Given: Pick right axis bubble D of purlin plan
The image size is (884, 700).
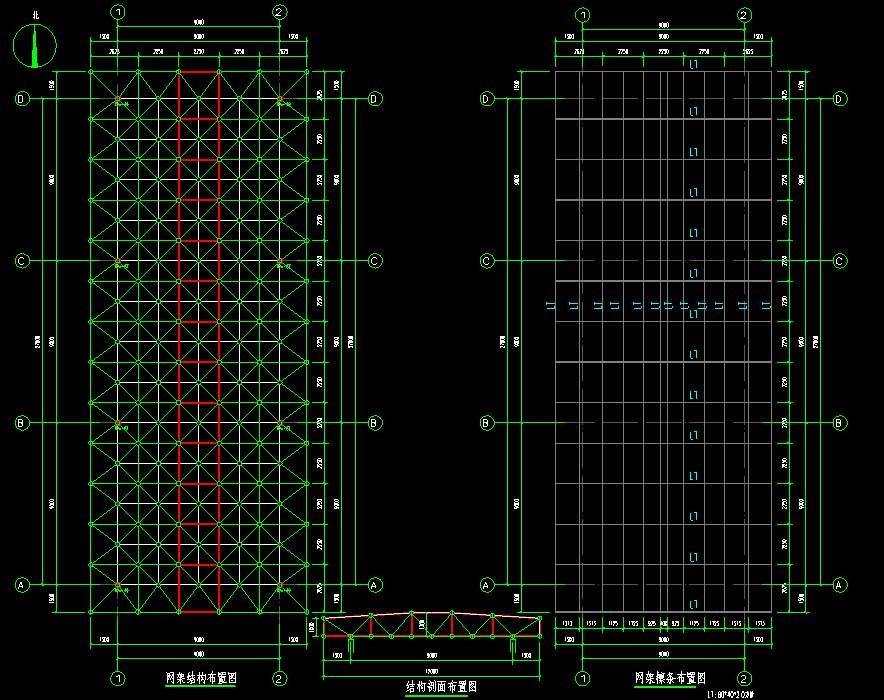Looking at the screenshot, I should pos(839,99).
